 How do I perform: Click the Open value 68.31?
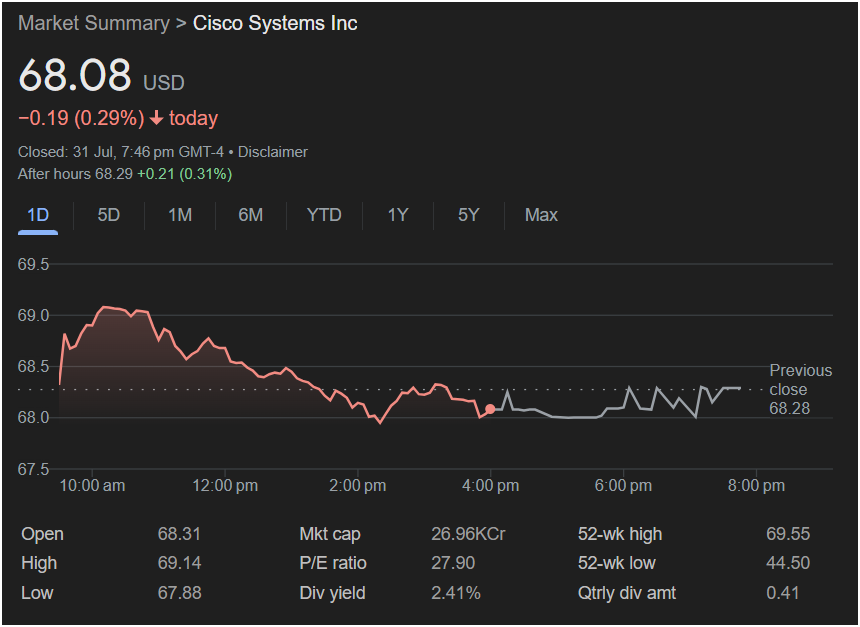pos(179,534)
